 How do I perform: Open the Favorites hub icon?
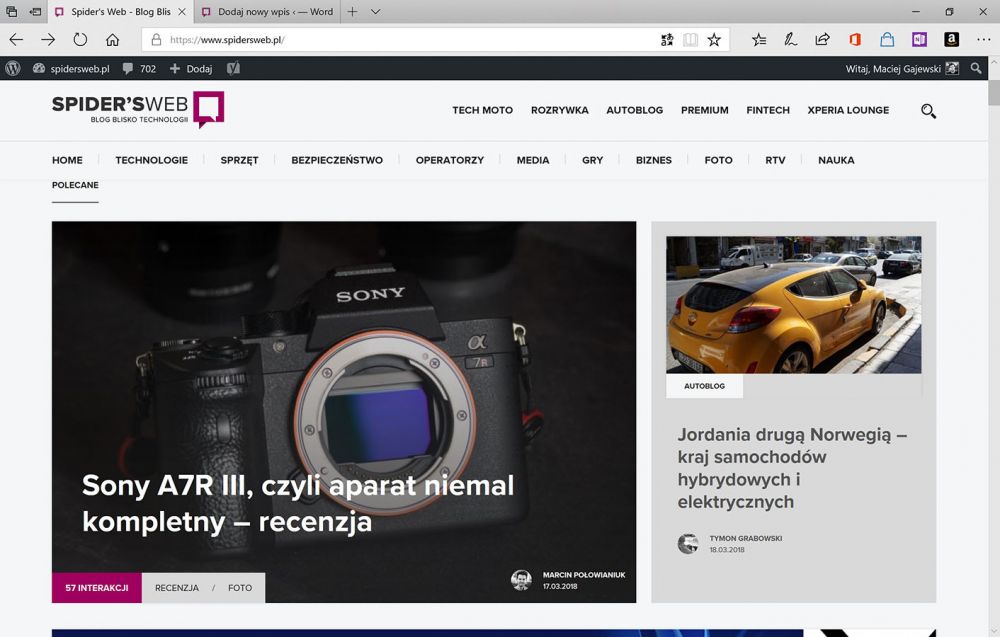[x=758, y=40]
